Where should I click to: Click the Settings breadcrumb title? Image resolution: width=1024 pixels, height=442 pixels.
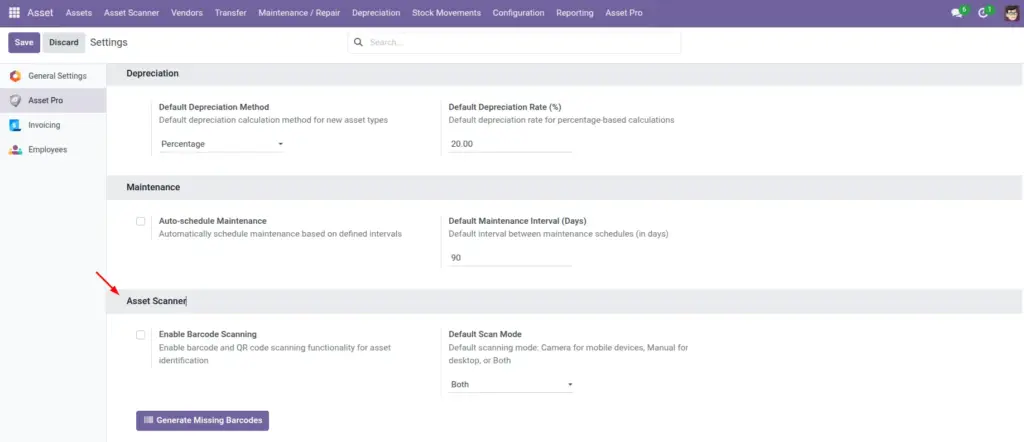(108, 42)
